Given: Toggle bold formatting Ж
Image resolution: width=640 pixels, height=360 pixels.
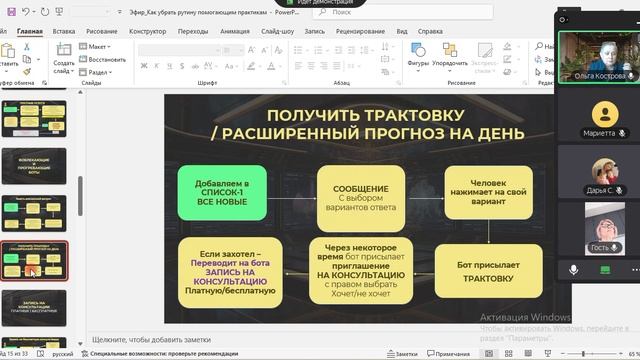Looking at the screenshot, I should click(x=144, y=66).
